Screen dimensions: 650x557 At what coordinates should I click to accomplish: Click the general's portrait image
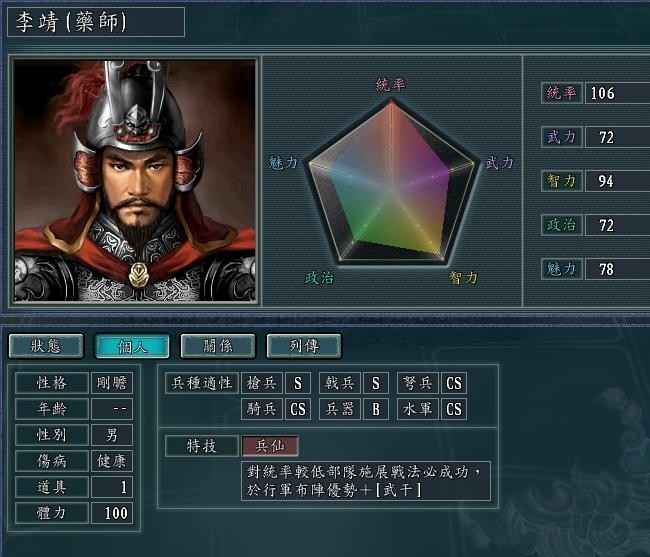click(x=135, y=181)
